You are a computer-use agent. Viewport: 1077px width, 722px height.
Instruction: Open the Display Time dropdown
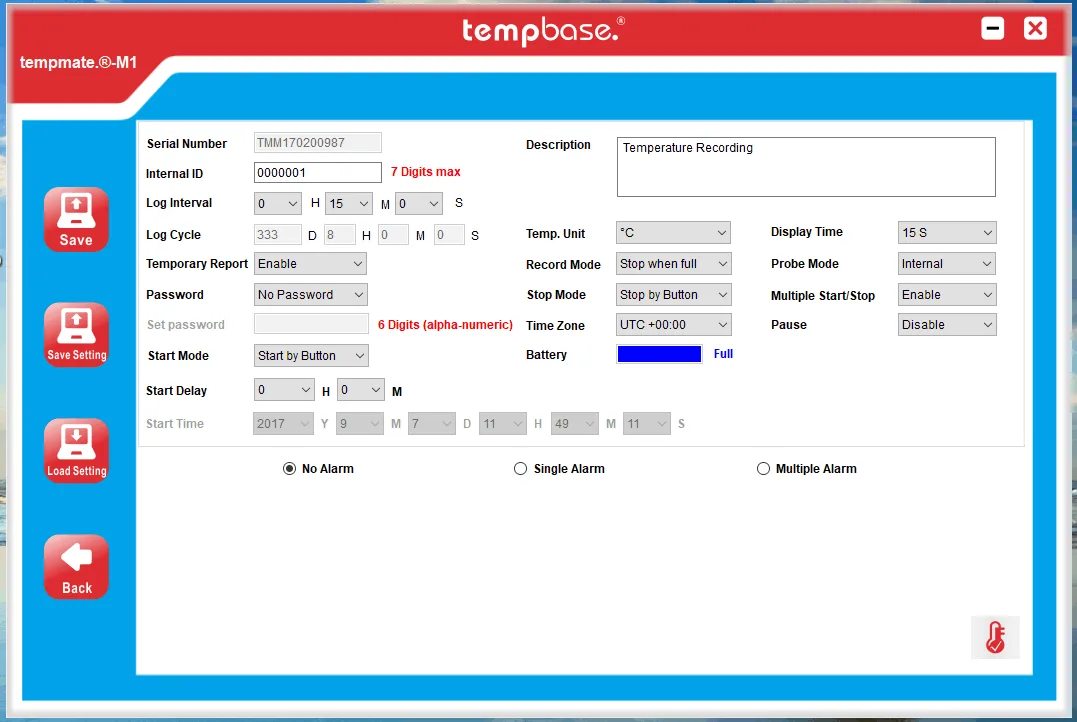pyautogui.click(x=946, y=233)
